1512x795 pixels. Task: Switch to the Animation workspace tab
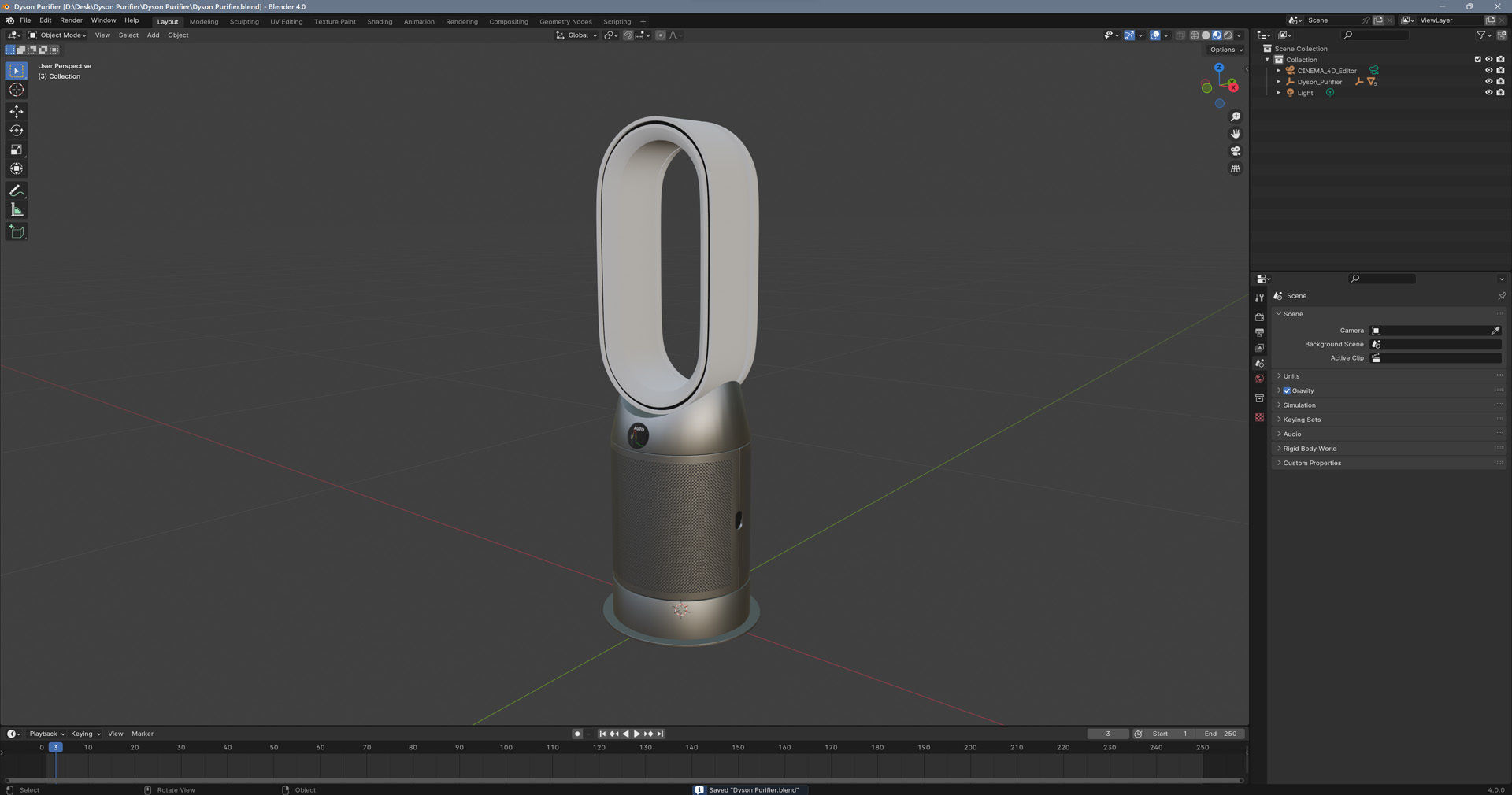[419, 22]
